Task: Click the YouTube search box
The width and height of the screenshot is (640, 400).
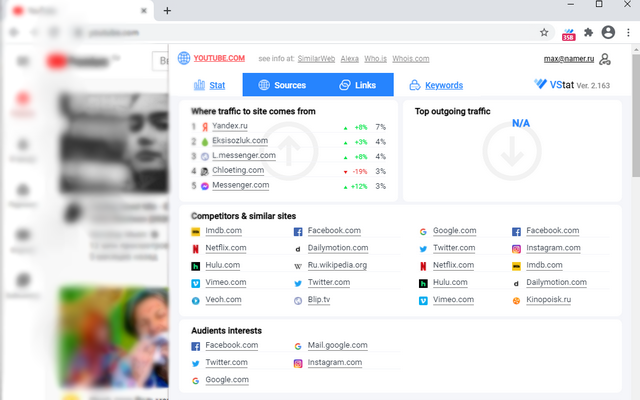Action: click(160, 61)
